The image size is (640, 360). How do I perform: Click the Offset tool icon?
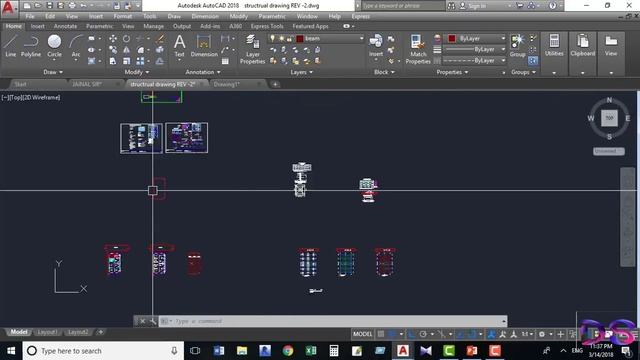(160, 61)
